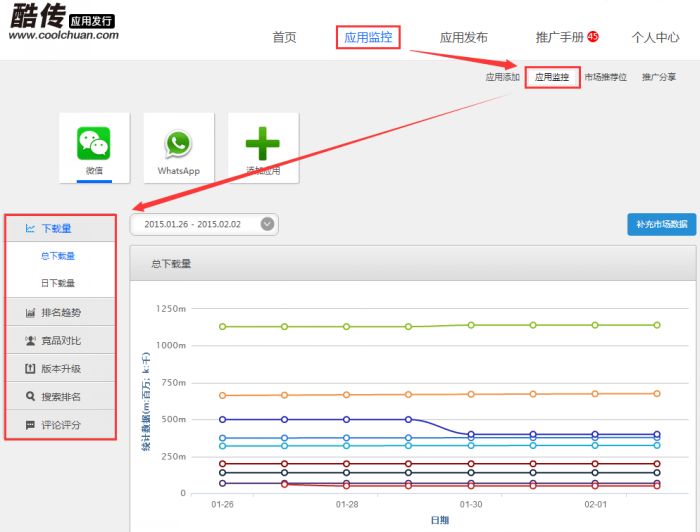Expand the 下载量 sidebar section

(60, 229)
